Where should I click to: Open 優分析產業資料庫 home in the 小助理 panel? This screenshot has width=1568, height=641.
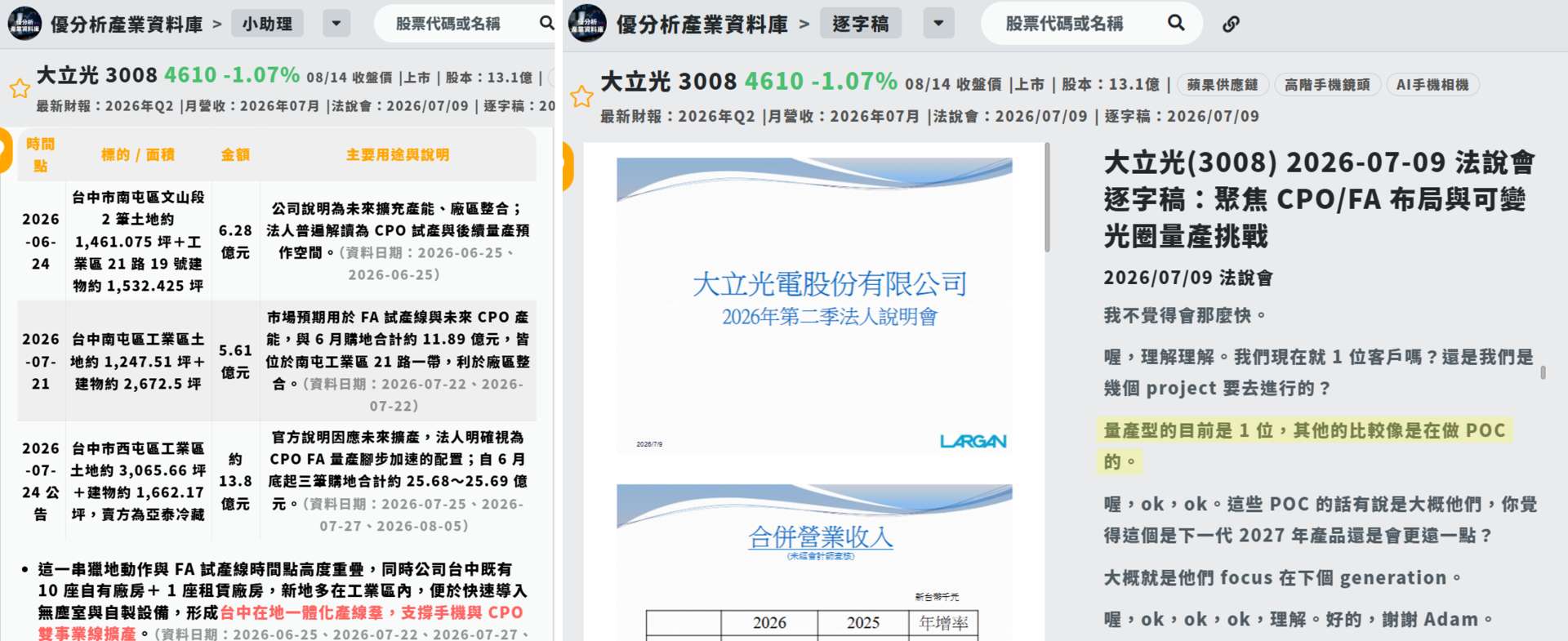tap(127, 24)
